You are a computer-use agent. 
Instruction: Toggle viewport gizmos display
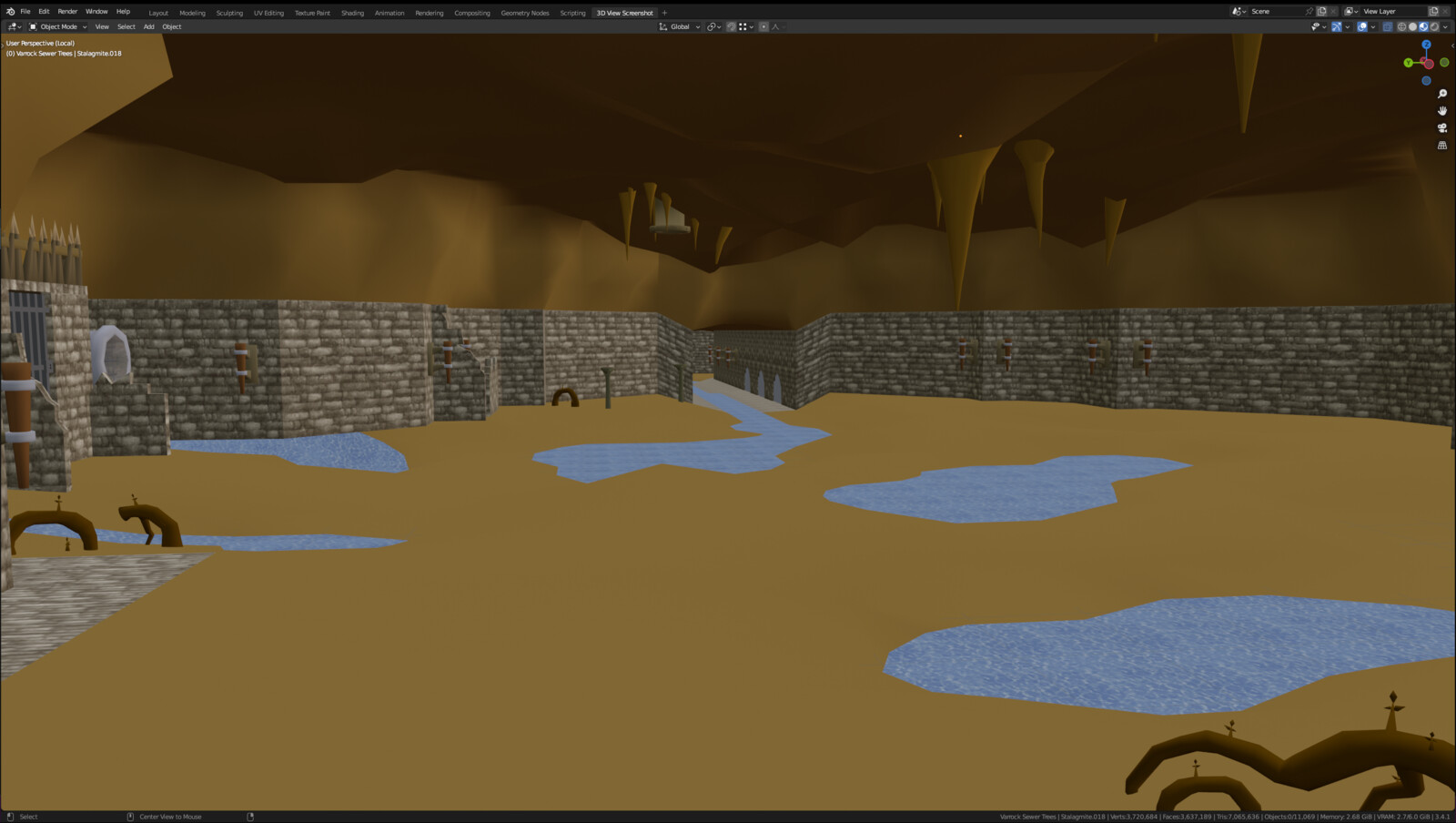coord(1337,26)
